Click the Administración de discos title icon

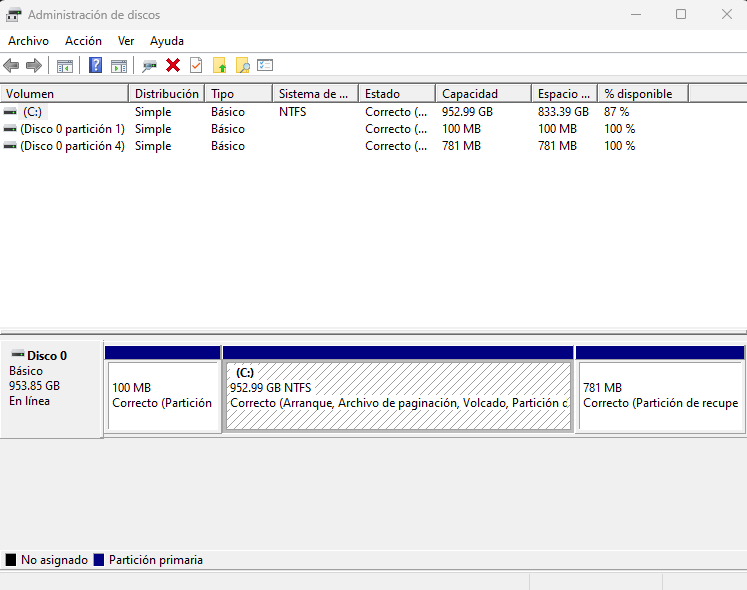point(13,15)
